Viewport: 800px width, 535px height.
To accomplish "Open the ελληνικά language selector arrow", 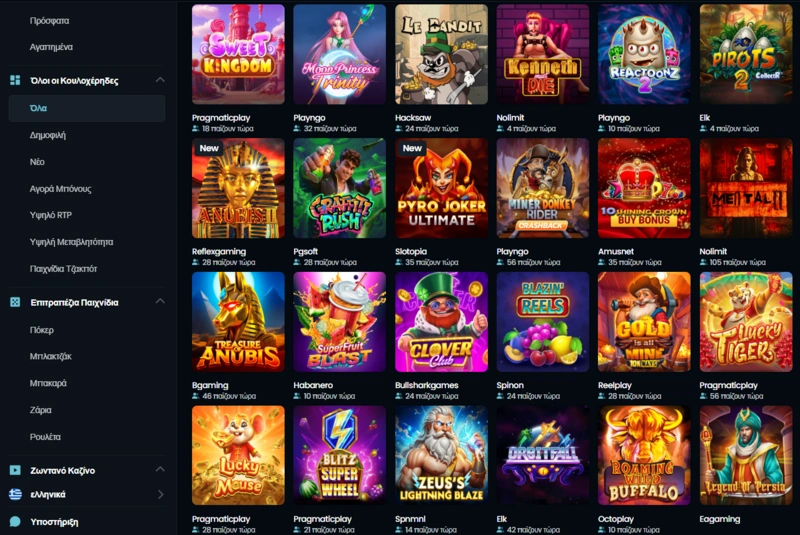I will (161, 494).
